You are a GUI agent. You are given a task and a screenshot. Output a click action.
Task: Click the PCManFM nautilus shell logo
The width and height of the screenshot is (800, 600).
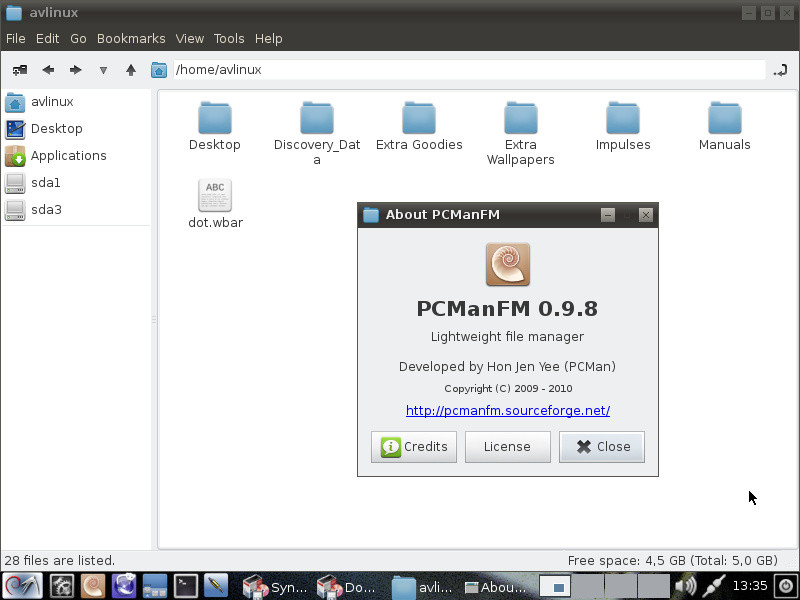pos(508,264)
